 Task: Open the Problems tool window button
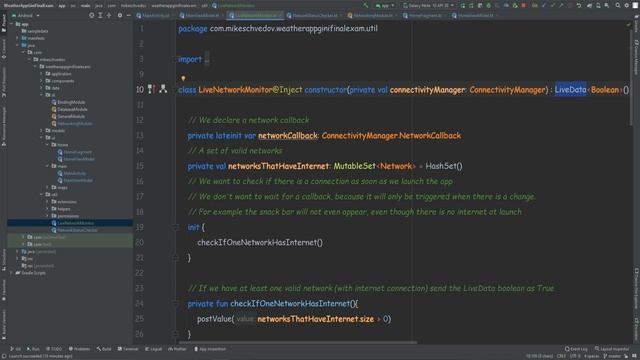tap(80, 349)
